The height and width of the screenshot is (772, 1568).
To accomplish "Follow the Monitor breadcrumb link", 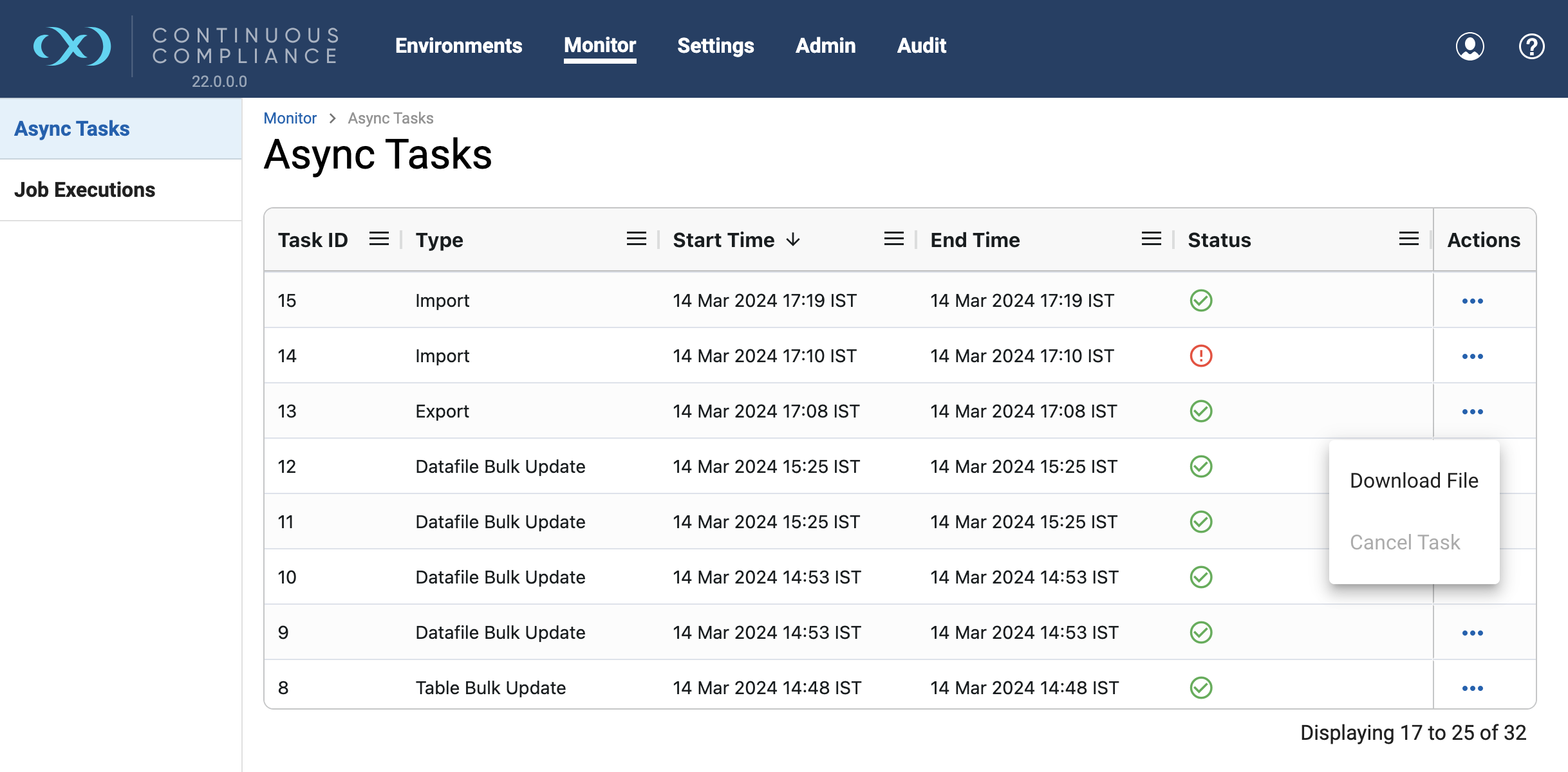I will (x=290, y=118).
